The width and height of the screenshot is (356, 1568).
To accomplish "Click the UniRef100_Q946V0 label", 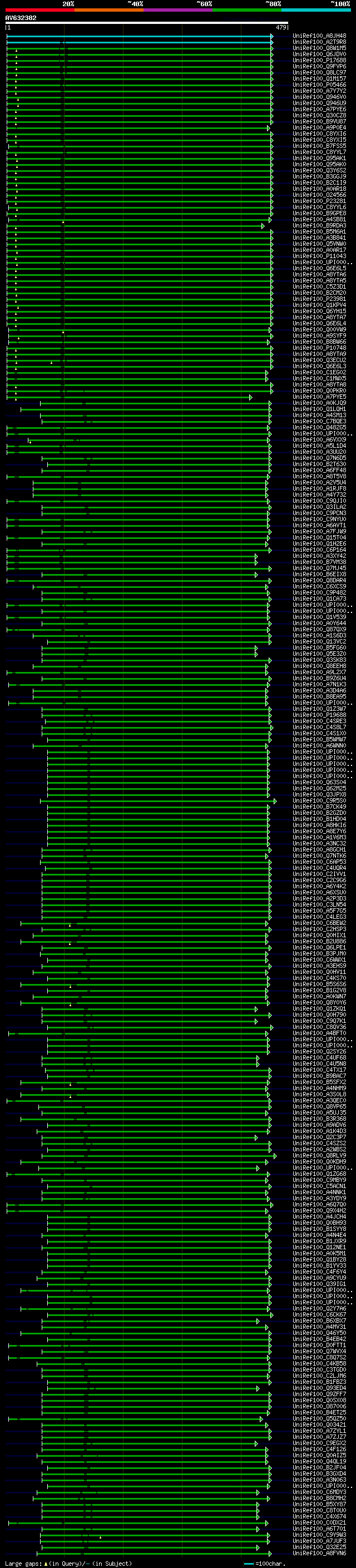I will pyautogui.click(x=319, y=97).
